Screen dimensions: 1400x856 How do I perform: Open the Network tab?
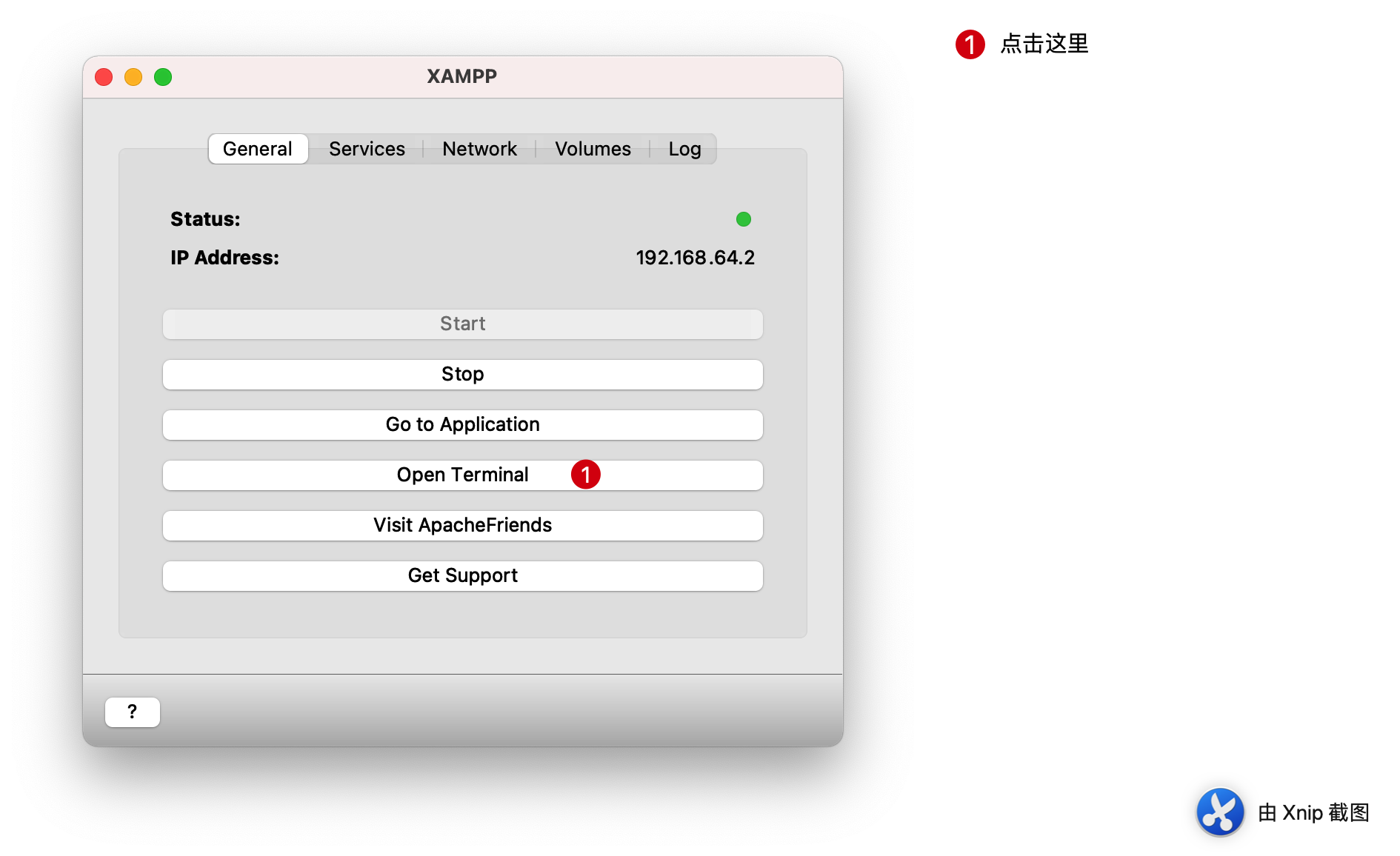pyautogui.click(x=479, y=149)
